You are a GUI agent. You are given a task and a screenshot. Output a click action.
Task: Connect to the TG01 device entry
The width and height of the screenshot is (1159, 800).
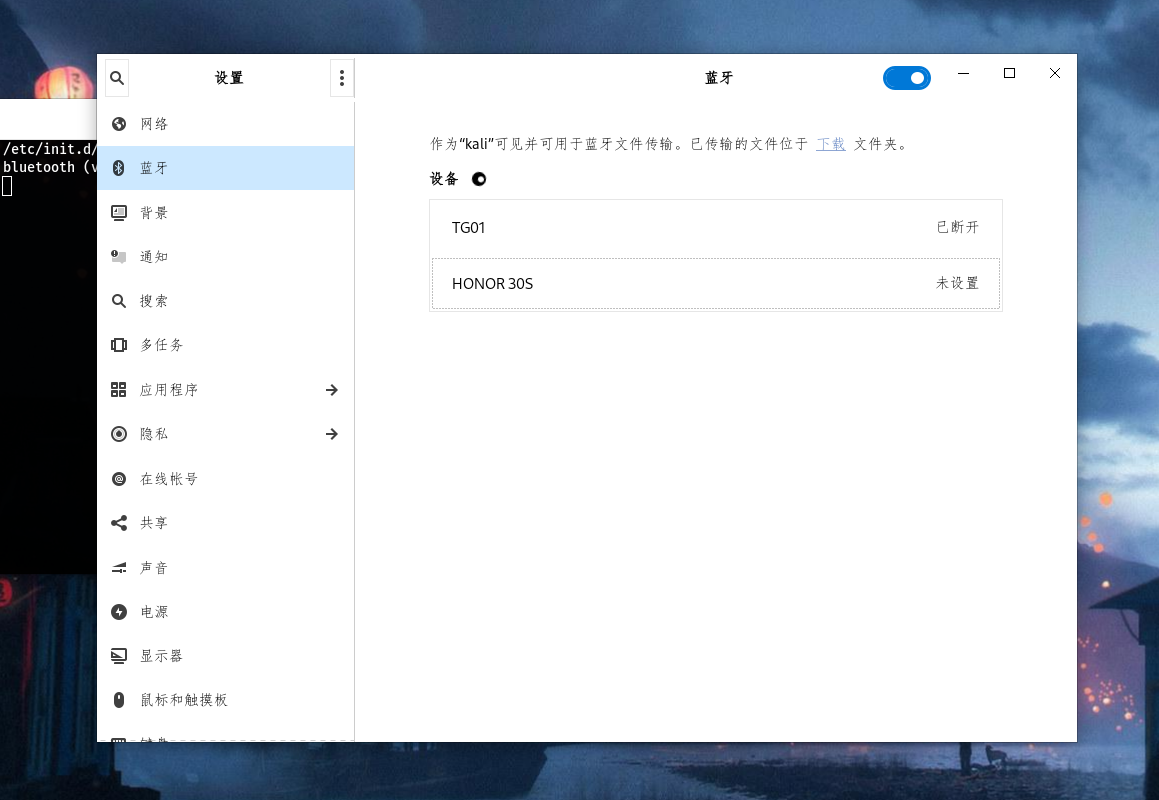click(716, 227)
